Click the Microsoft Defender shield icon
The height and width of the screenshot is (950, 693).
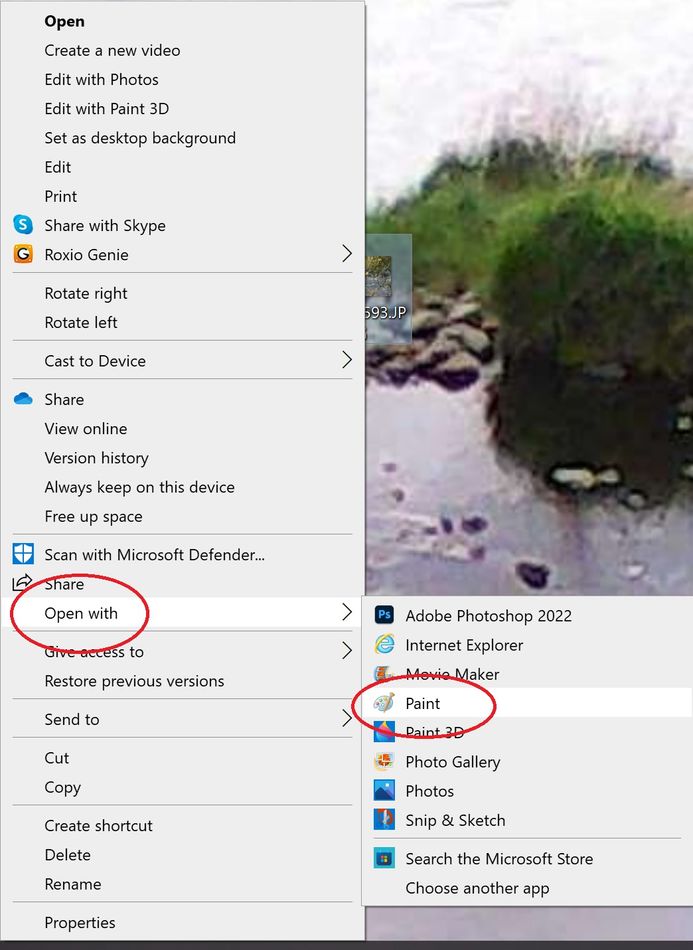23,554
